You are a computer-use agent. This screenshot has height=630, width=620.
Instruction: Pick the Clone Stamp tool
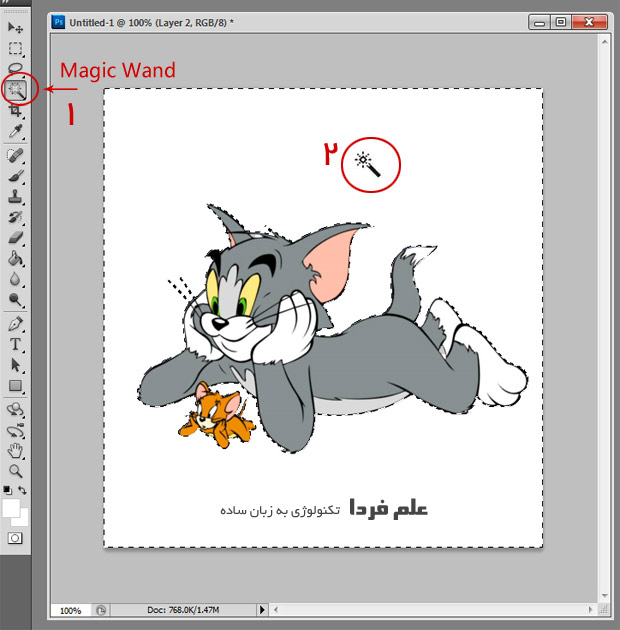[16, 197]
